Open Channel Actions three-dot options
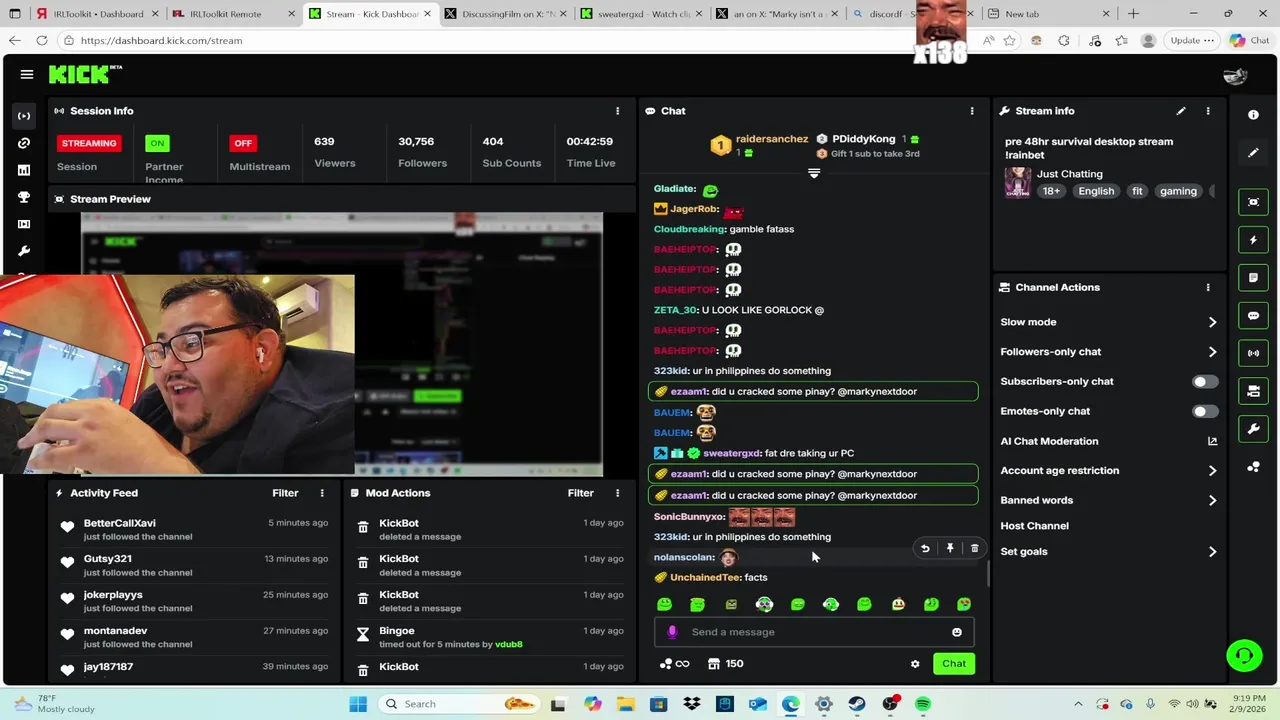 [x=1208, y=287]
